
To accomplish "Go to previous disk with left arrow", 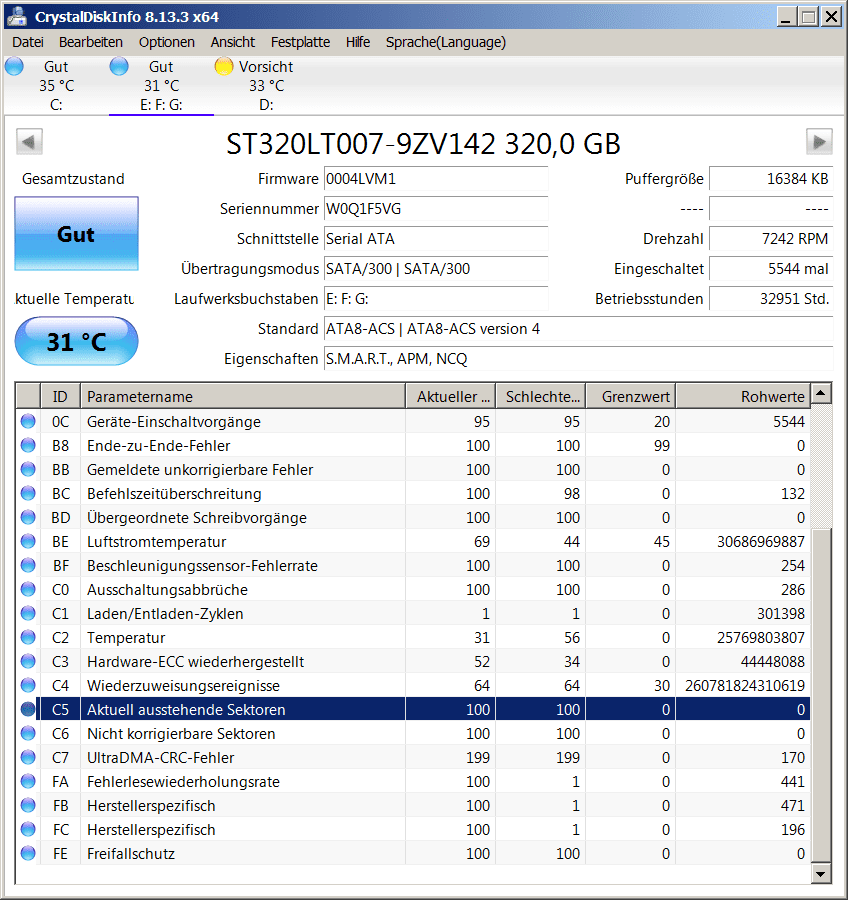I will 29,141.
